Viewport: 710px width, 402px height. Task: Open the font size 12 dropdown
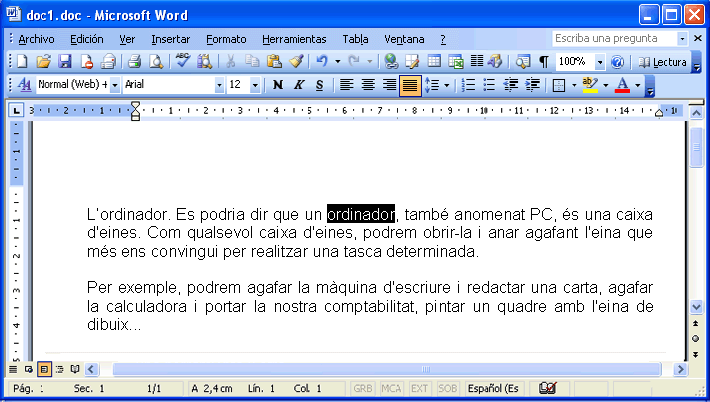tap(255, 85)
